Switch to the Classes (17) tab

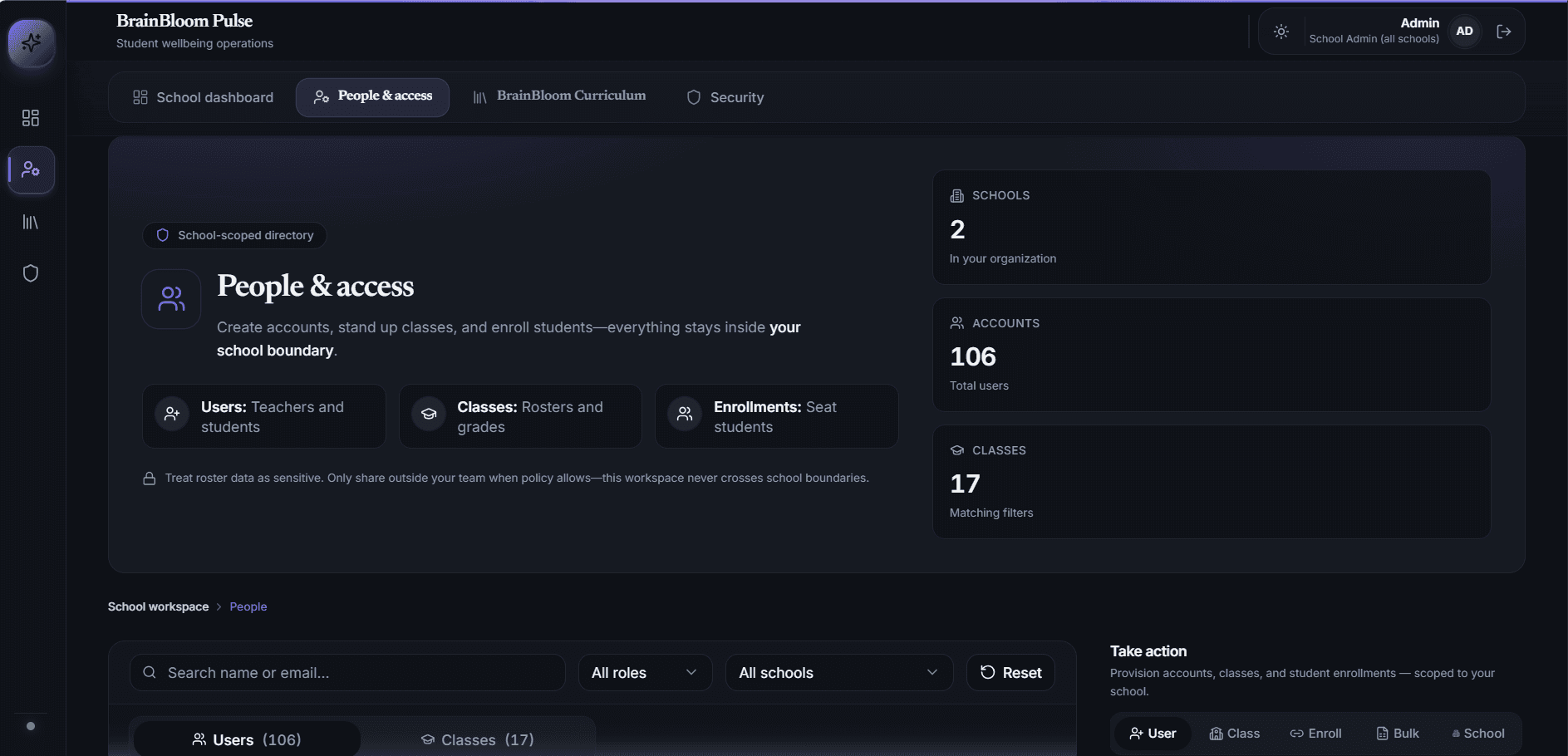(478, 739)
